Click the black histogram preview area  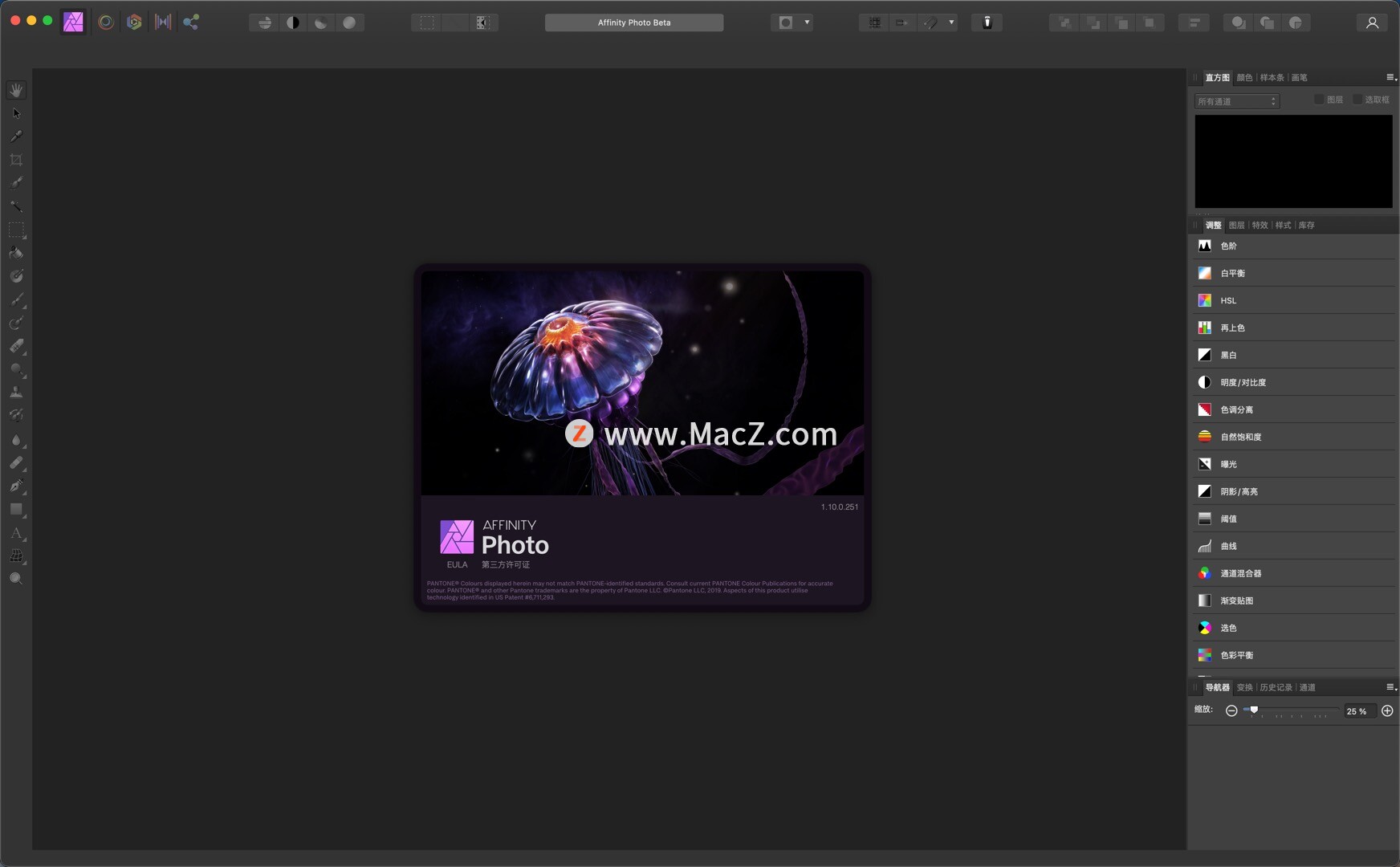pos(1293,161)
